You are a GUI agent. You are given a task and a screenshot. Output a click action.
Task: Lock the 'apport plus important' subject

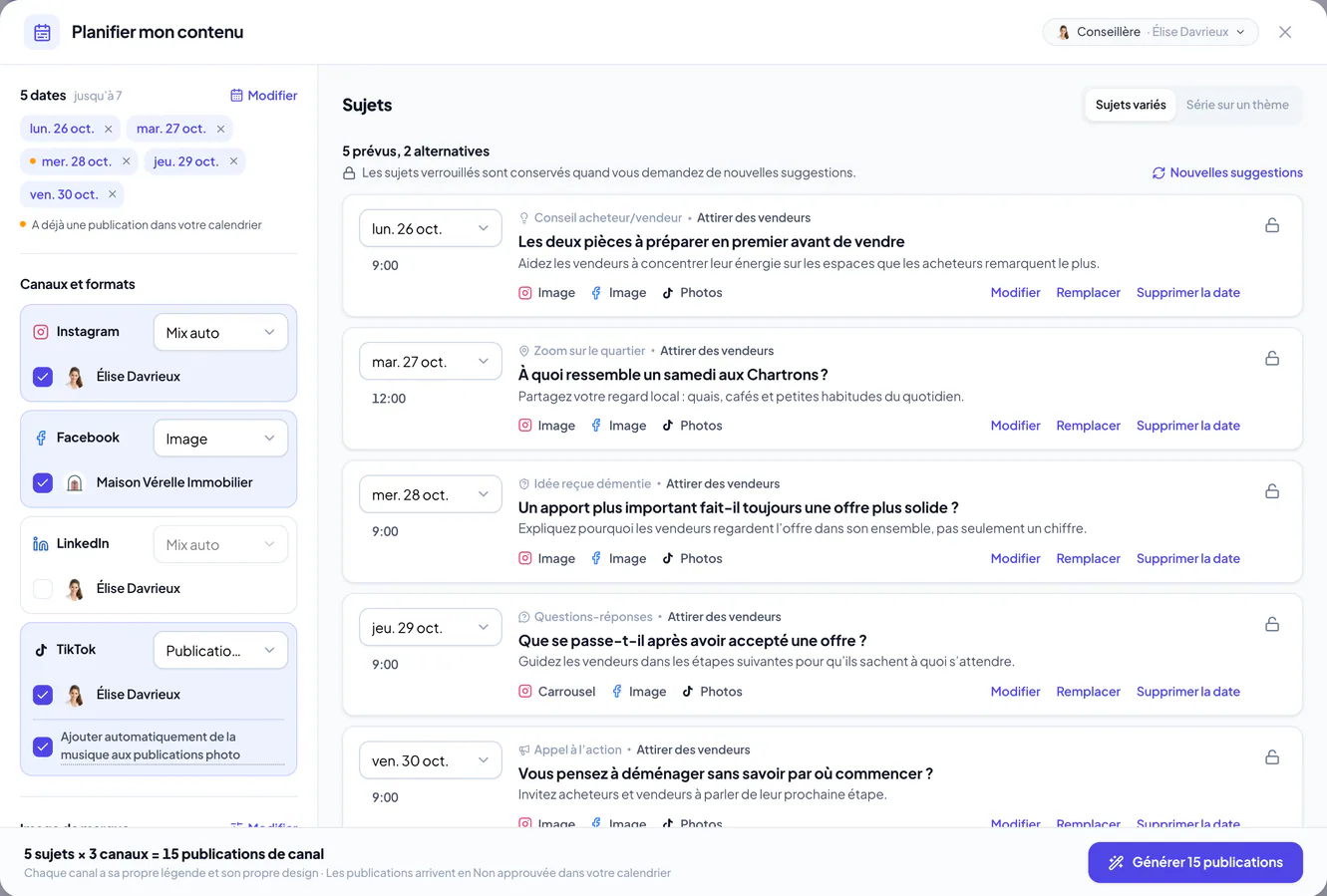(1272, 491)
